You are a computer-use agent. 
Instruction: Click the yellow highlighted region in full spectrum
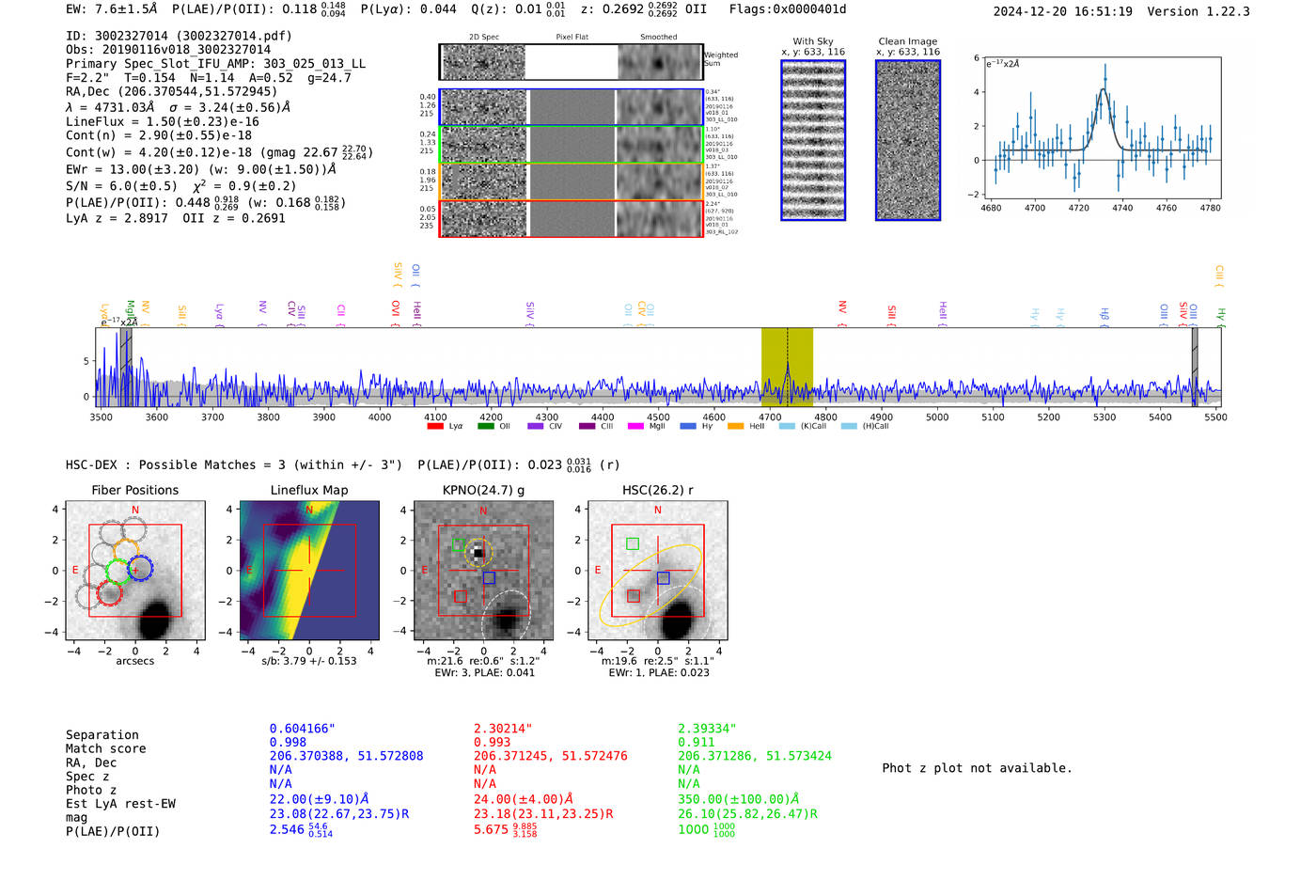coord(787,367)
